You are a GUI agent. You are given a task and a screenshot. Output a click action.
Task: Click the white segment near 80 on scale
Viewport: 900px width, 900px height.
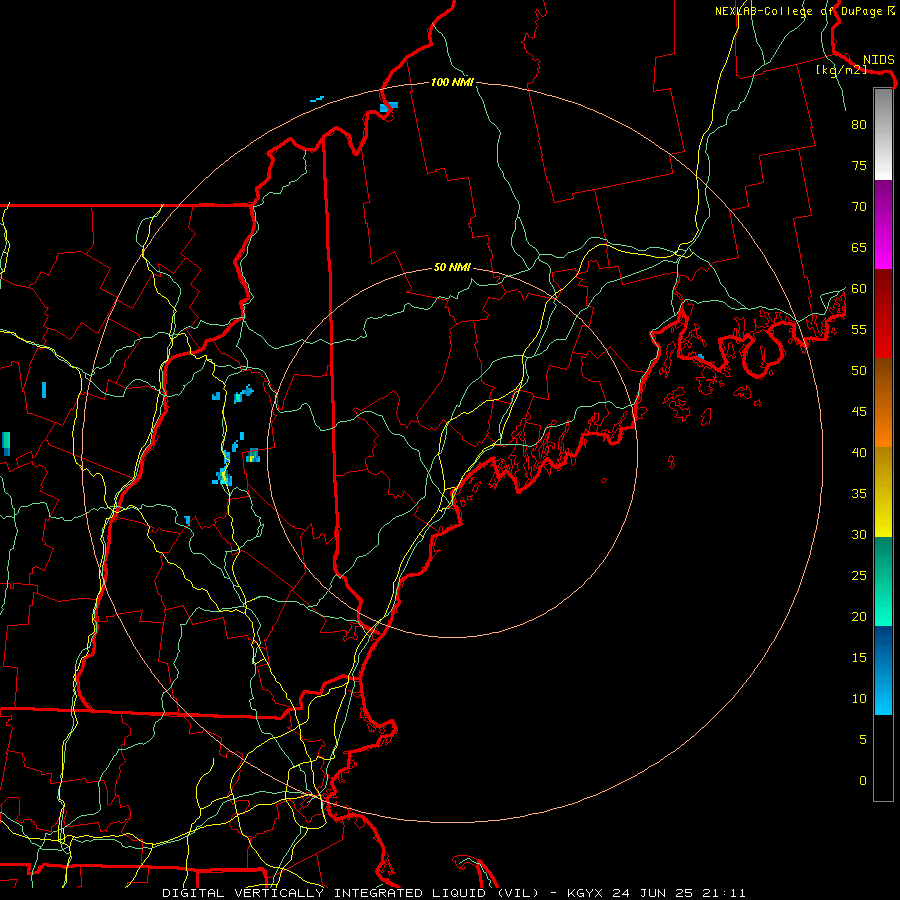tap(883, 134)
